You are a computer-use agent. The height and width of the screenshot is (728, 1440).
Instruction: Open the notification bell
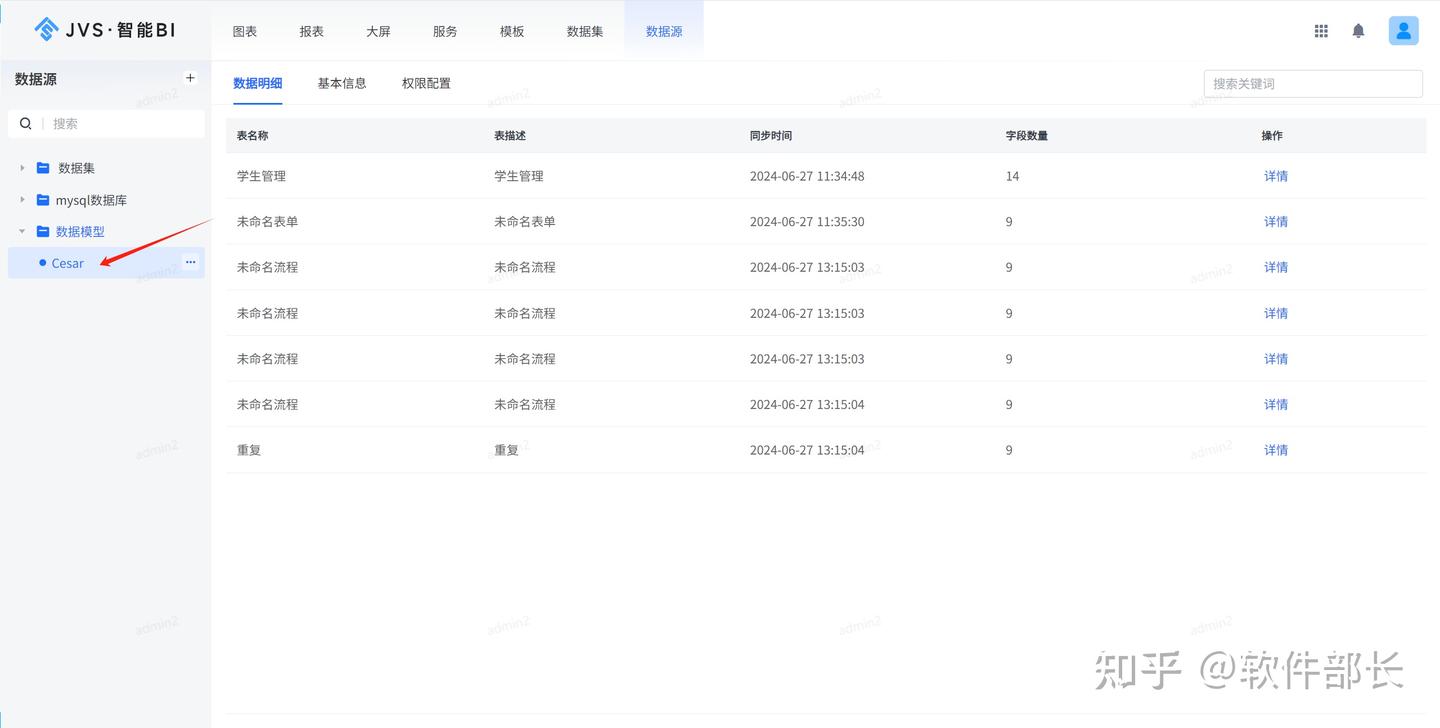tap(1358, 31)
